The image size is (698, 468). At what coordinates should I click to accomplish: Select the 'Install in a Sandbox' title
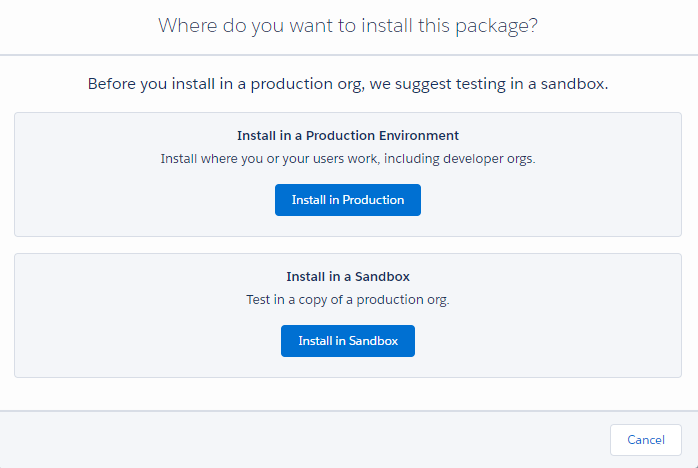[348, 277]
